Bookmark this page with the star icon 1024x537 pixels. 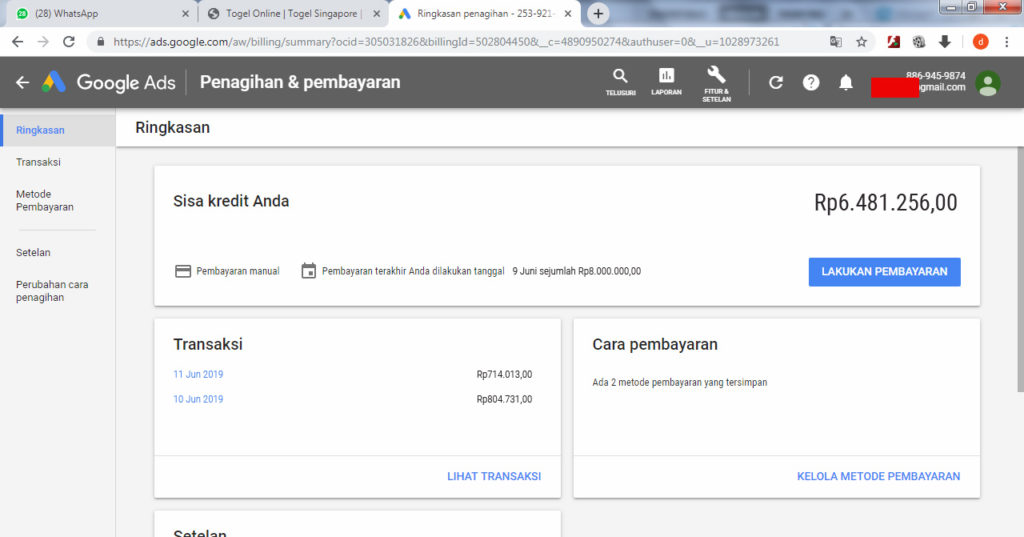click(861, 42)
